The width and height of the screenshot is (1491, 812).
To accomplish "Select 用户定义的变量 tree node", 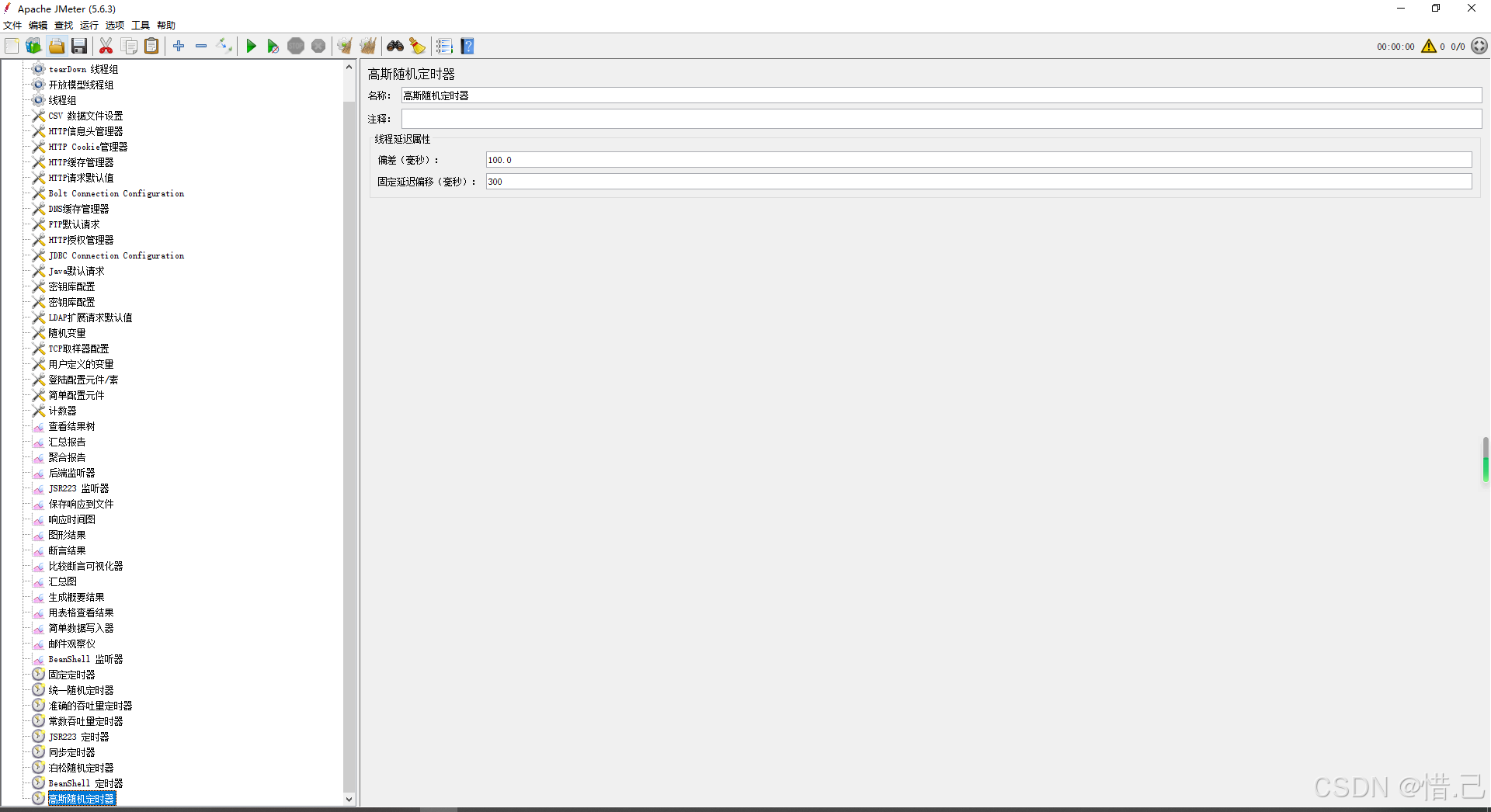I will 81,364.
